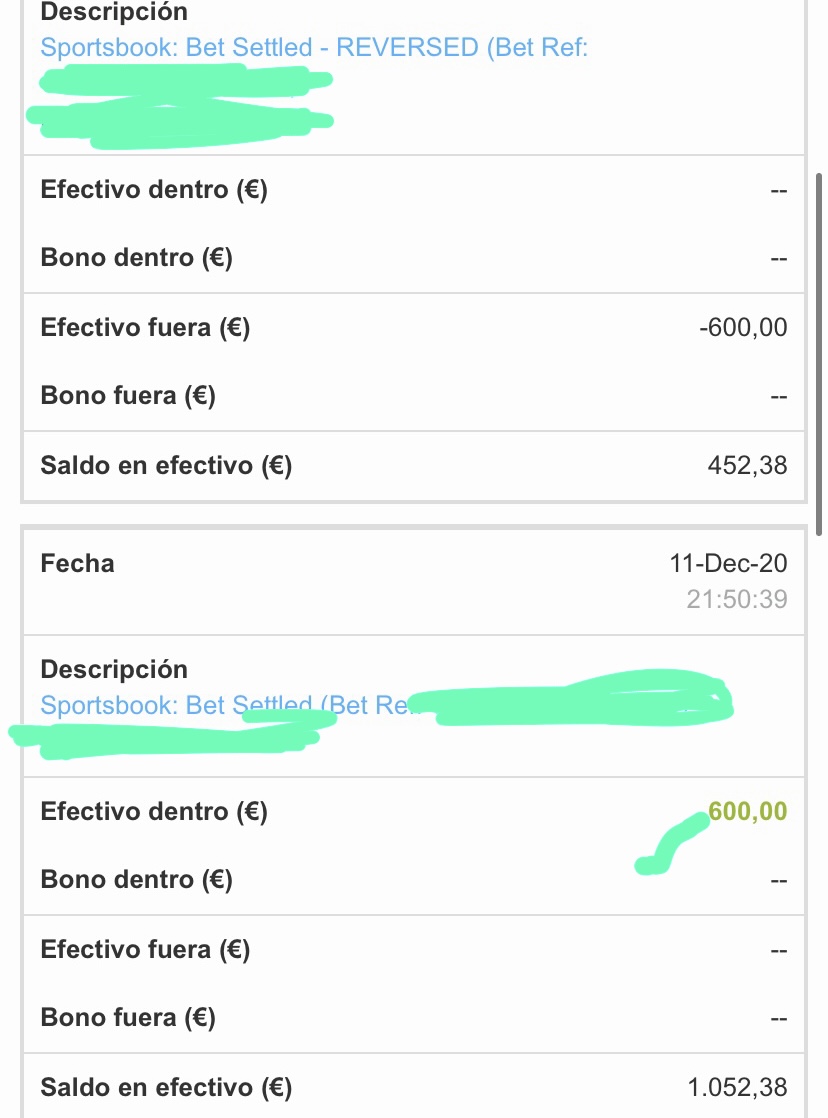
Task: Click Efectivo fuera label beside -600,00
Action: coord(145,327)
